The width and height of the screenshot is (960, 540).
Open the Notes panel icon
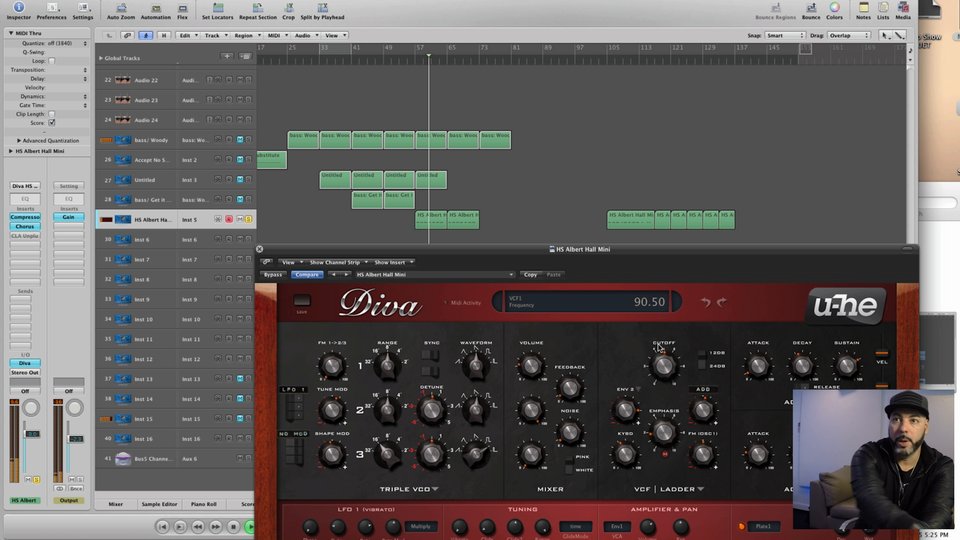863,7
